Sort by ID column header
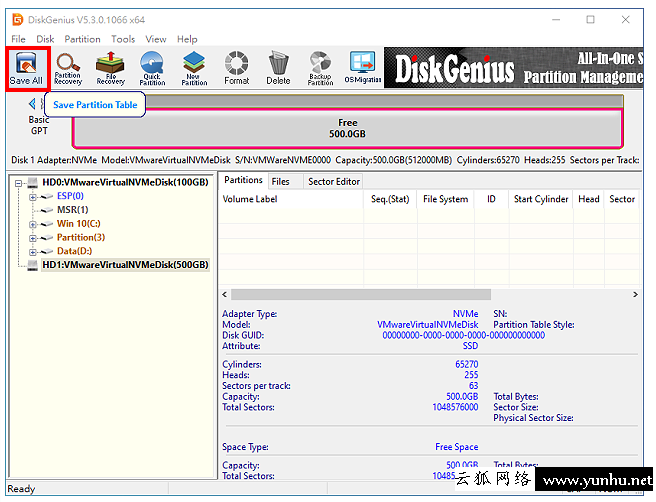Image resolution: width=656 pixels, height=502 pixels. coord(492,199)
